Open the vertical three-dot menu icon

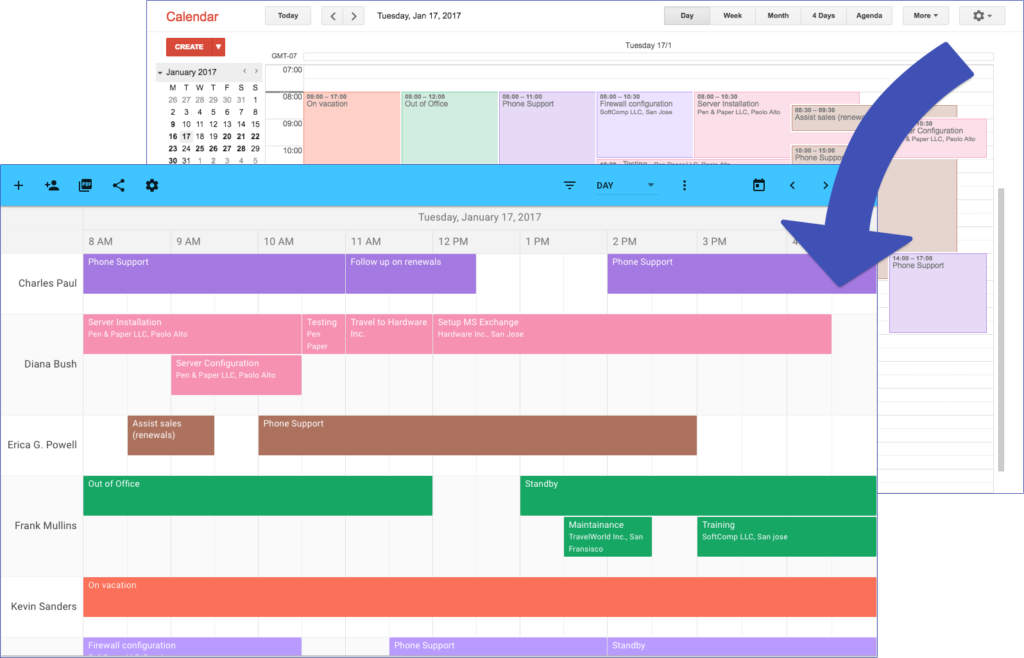click(x=684, y=185)
